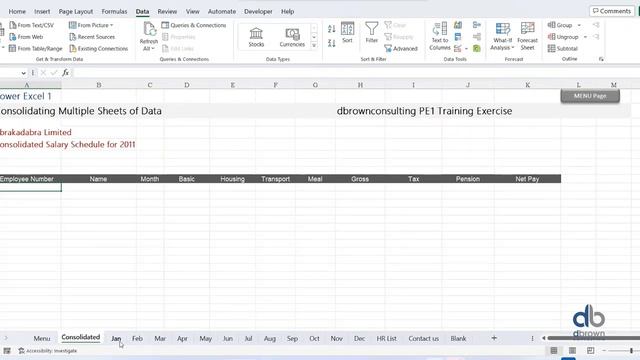Expand the Data Types gallery
Image resolution: width=640 pixels, height=360 pixels.
tap(314, 45)
